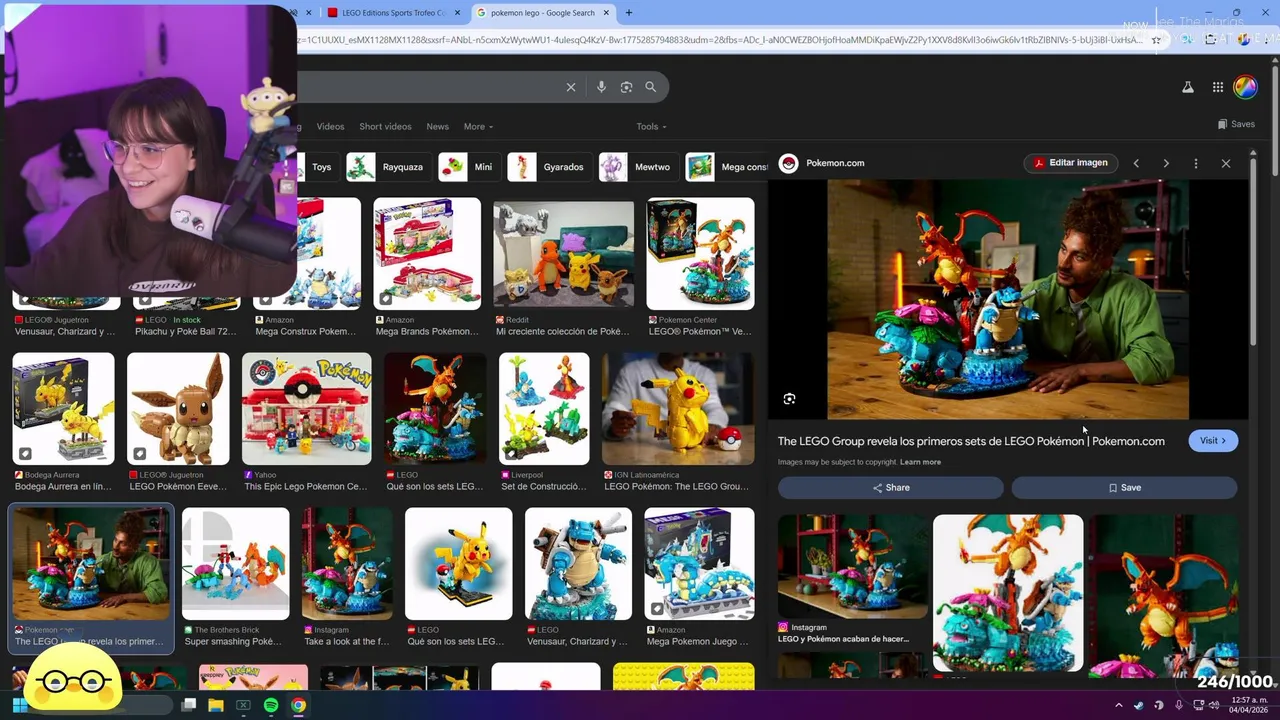Screen dimensions: 1280x720
Task: Share the previewed image
Action: [x=891, y=488]
